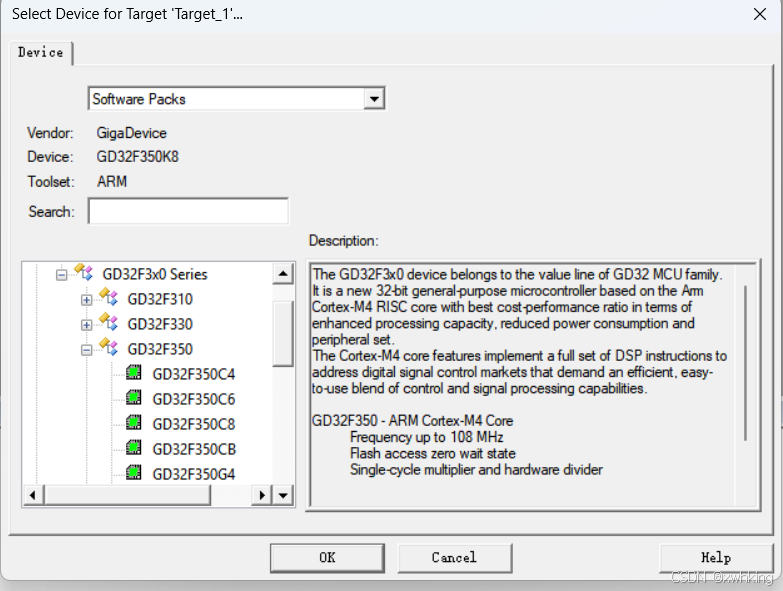Click the device tree horizontal scrollbar thumb
Image resolution: width=783 pixels, height=591 pixels.
[x=127, y=495]
